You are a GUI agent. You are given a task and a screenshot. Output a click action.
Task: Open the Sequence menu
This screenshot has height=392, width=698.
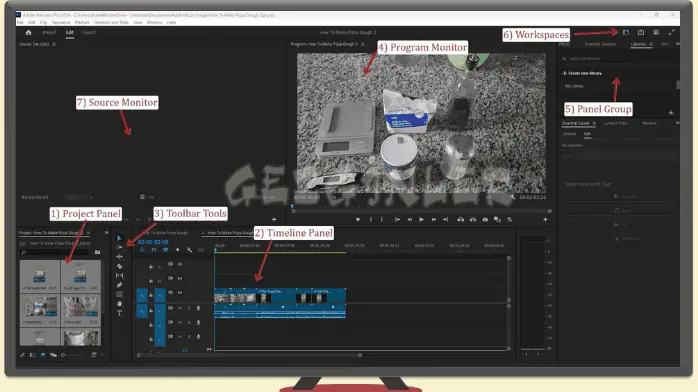pos(61,22)
